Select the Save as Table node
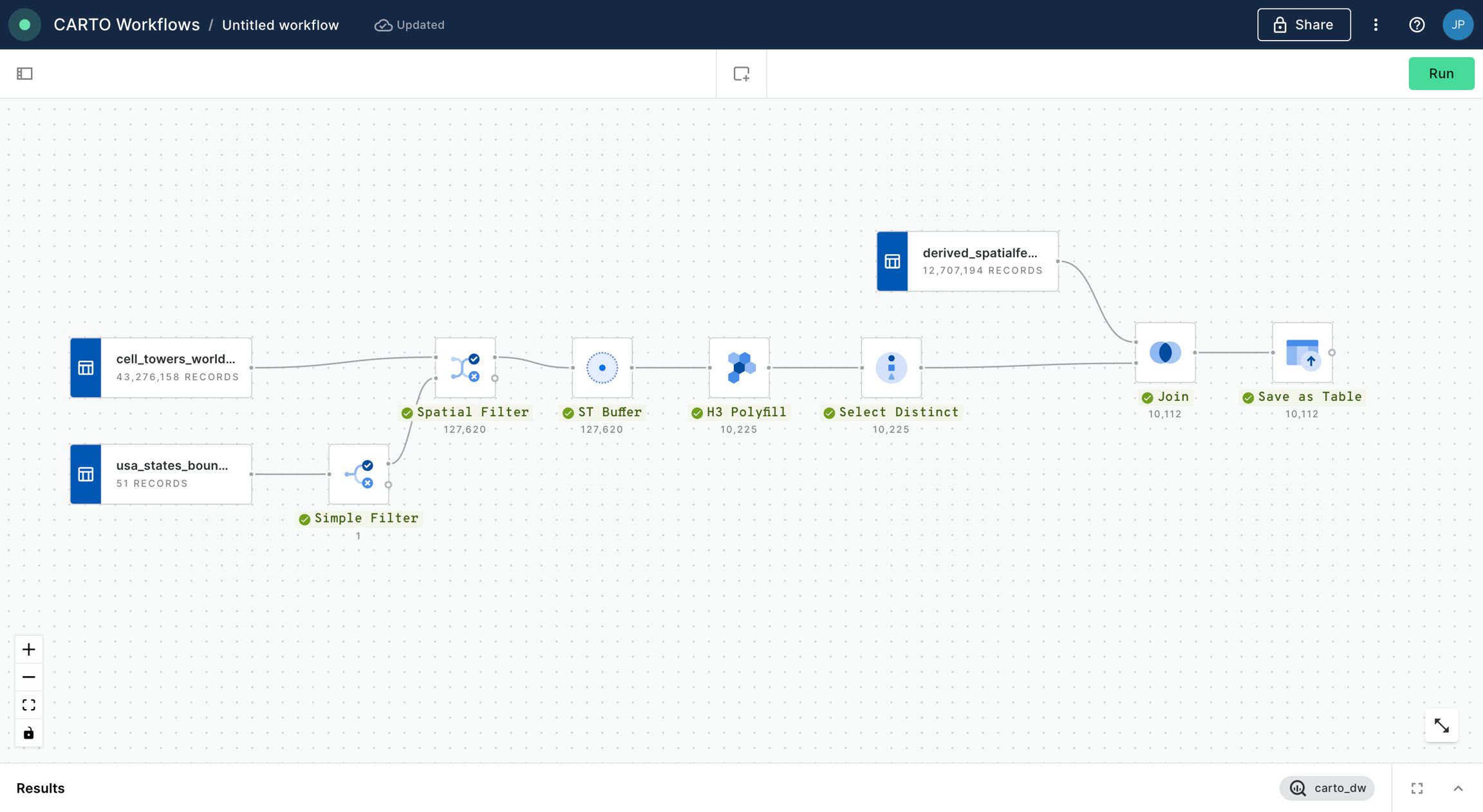Image resolution: width=1483 pixels, height=812 pixels. click(x=1301, y=353)
